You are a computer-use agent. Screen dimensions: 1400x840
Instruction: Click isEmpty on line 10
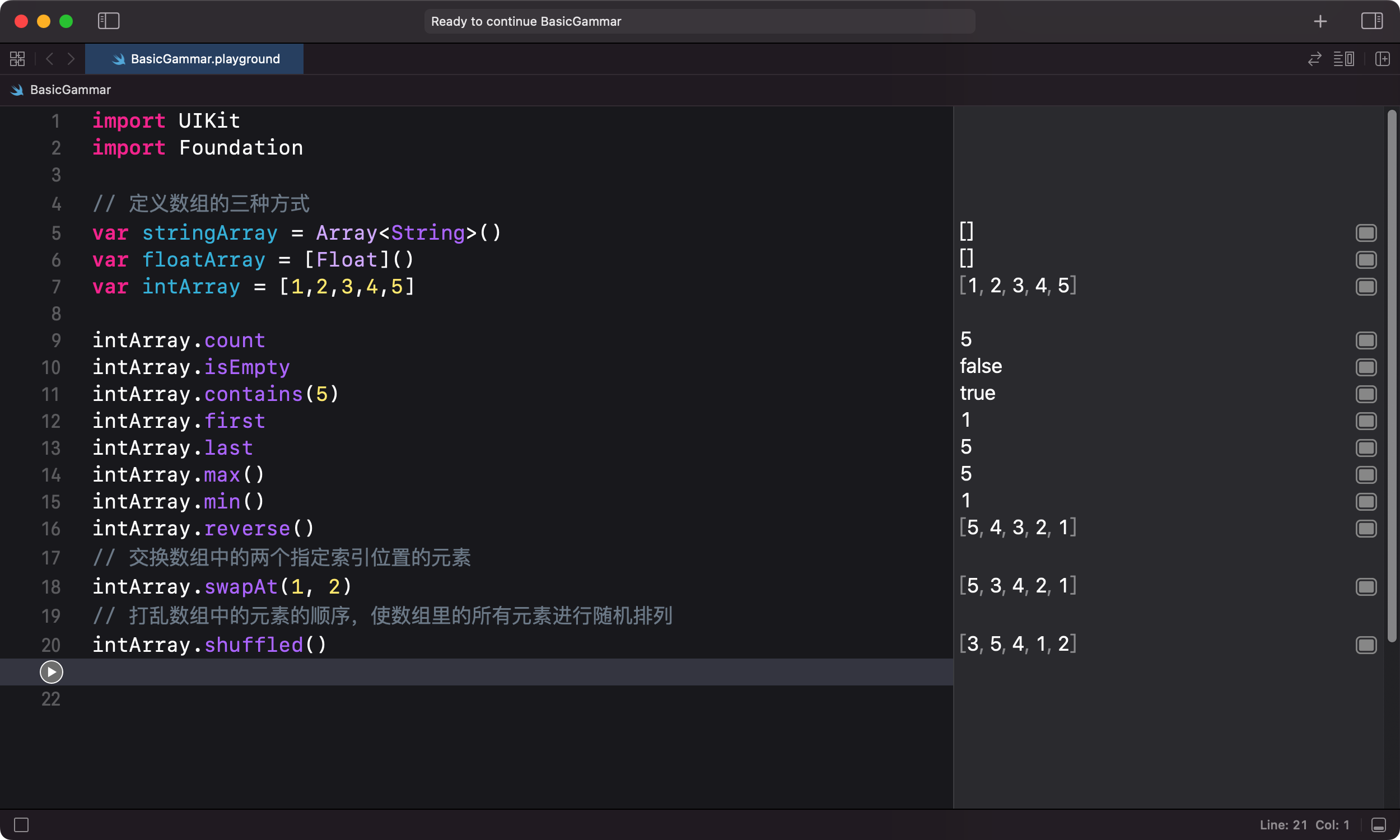click(x=248, y=367)
